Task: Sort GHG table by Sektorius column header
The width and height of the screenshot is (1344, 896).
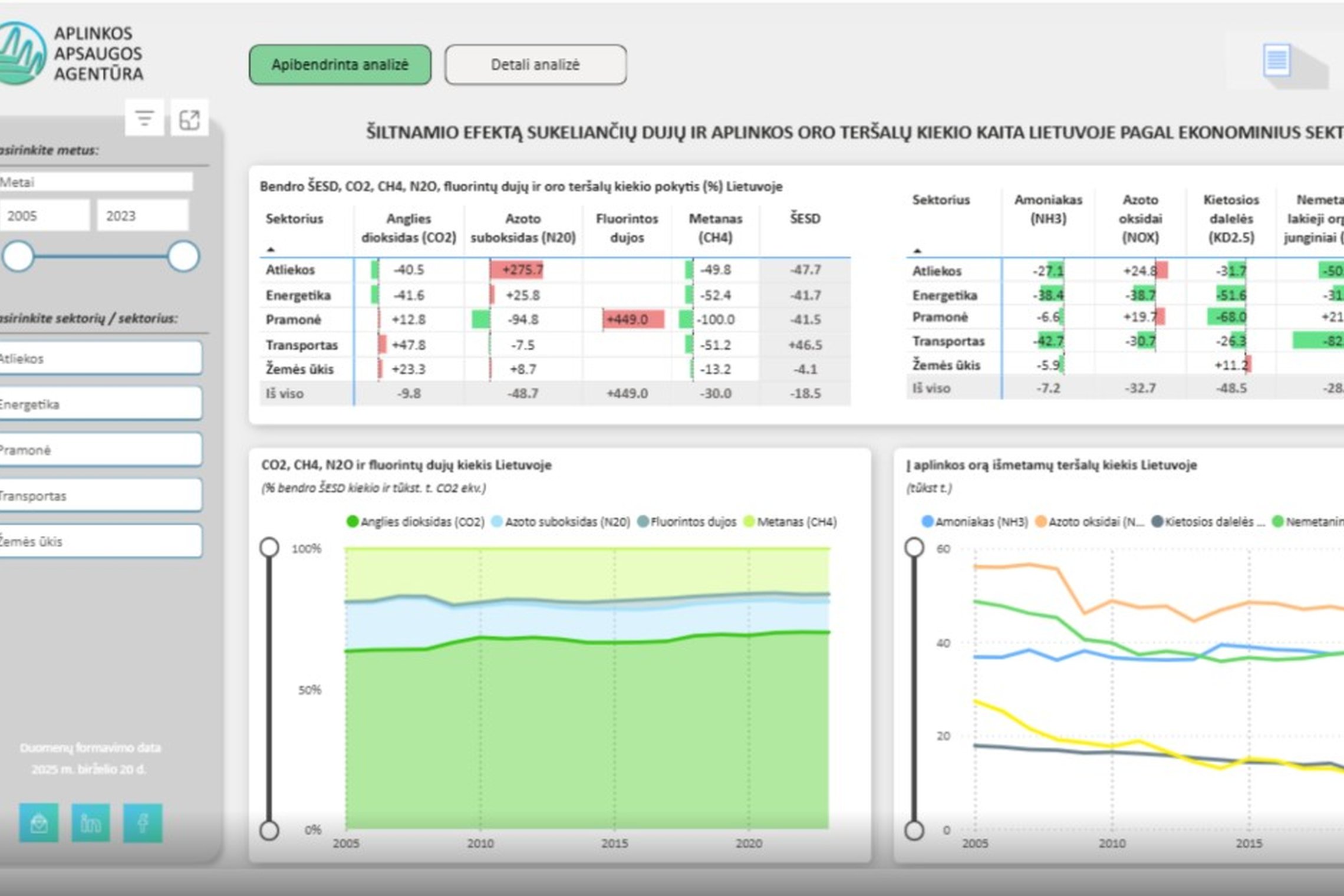Action: (294, 219)
